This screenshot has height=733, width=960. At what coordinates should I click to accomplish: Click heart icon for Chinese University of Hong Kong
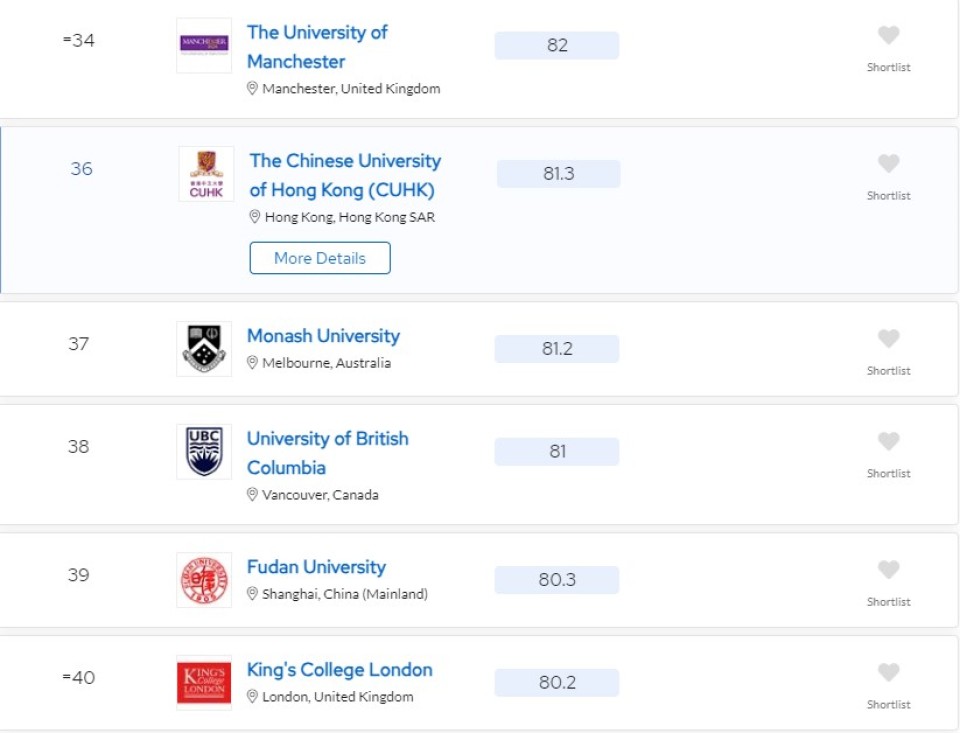(888, 164)
